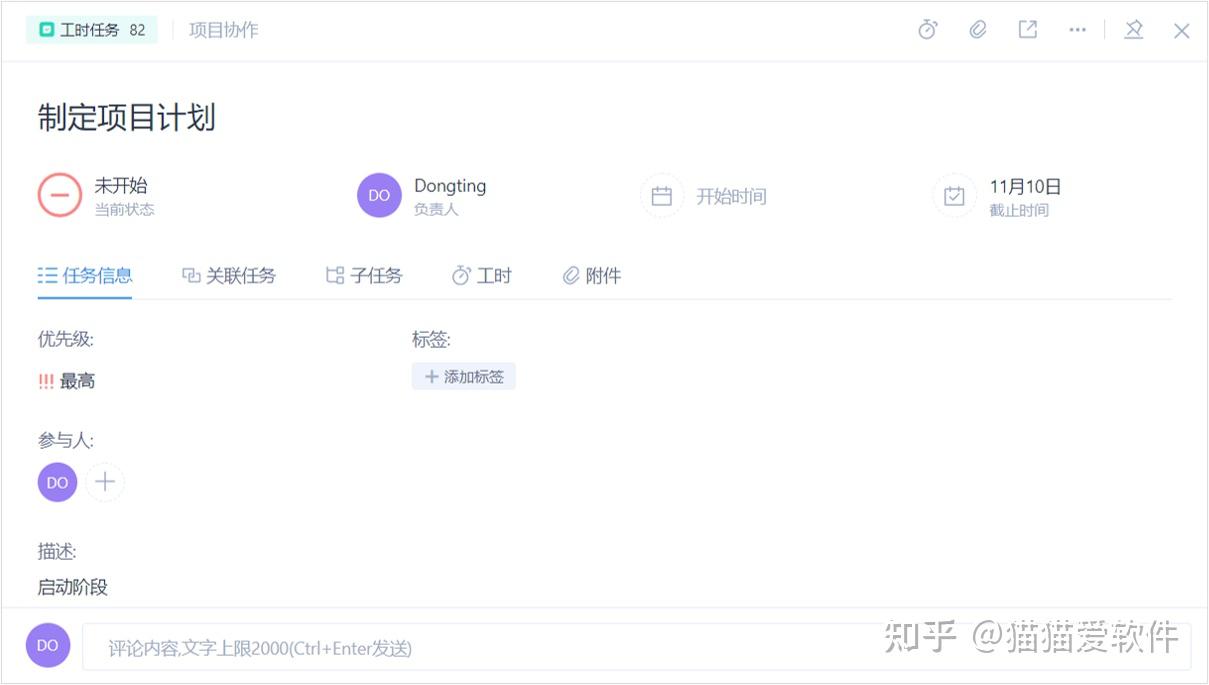Click the 添加标签 add tag button

click(x=464, y=377)
